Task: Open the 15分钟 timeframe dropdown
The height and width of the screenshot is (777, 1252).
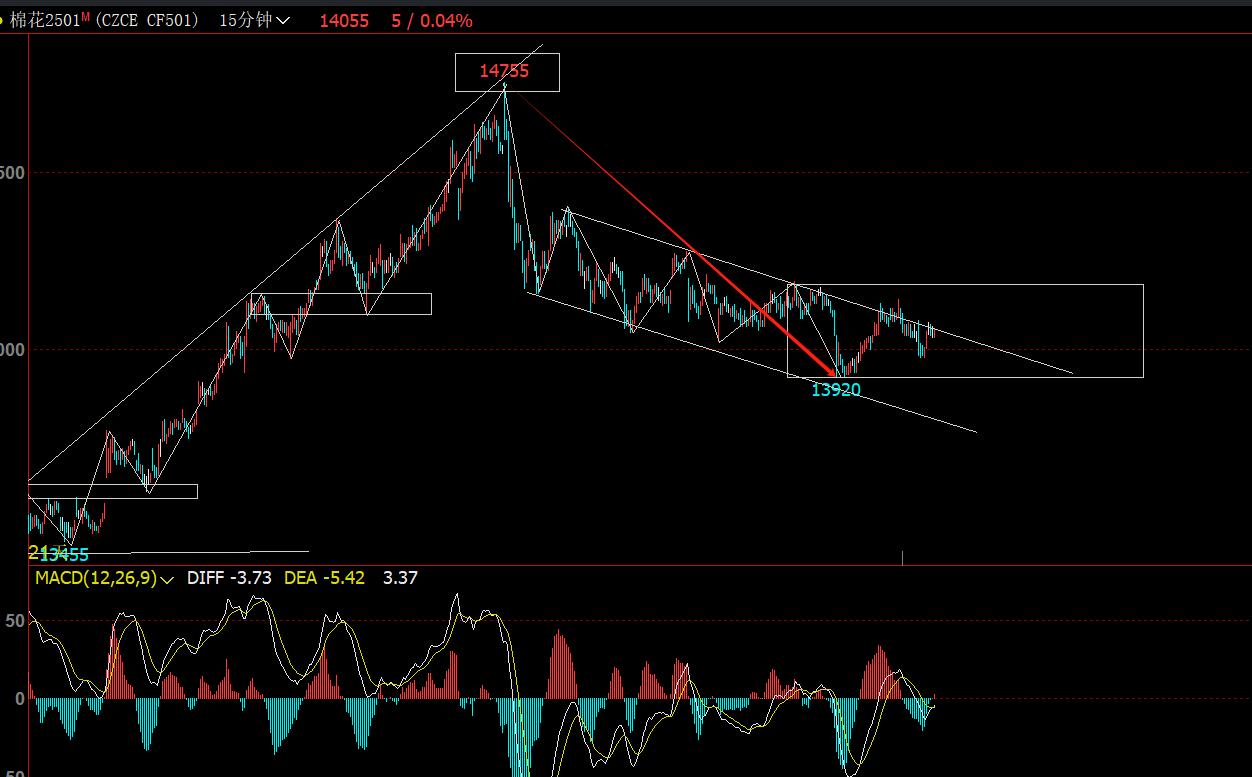Action: pyautogui.click(x=256, y=20)
